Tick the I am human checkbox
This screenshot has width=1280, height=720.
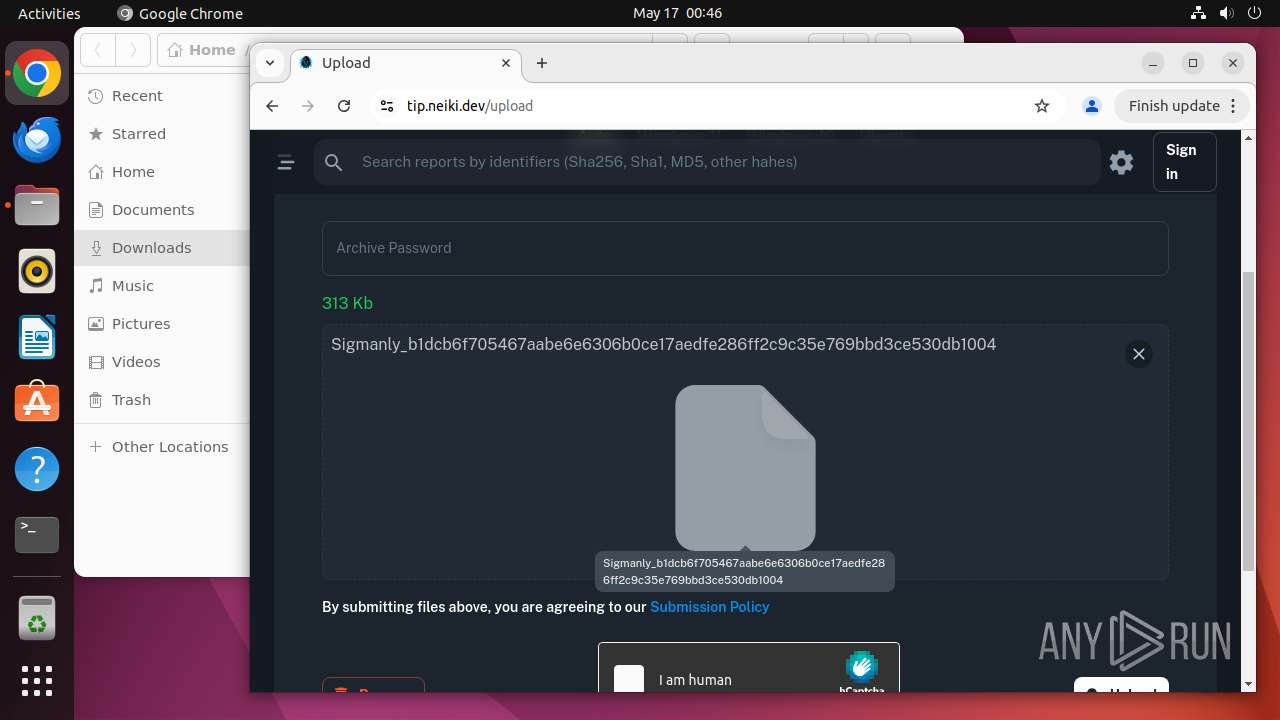629,679
